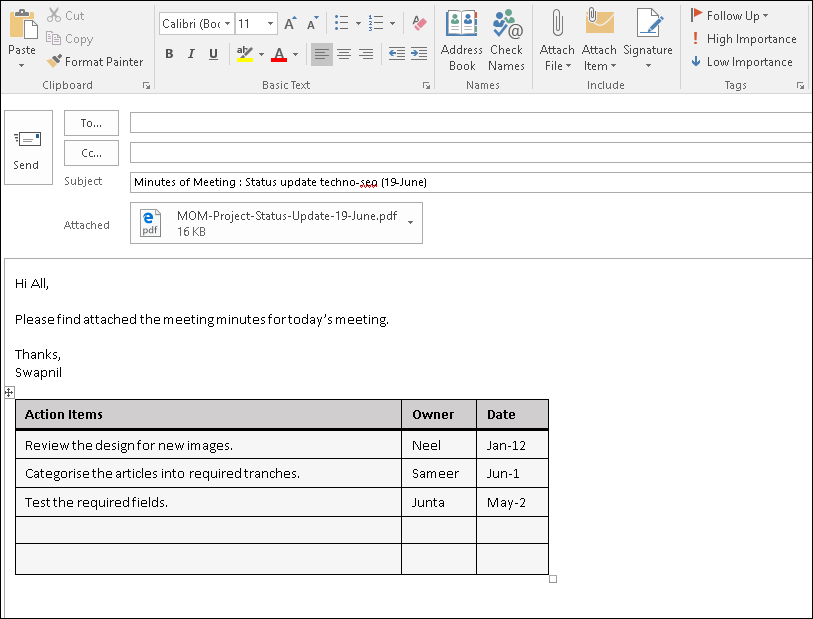Click the table resize handle

(553, 579)
